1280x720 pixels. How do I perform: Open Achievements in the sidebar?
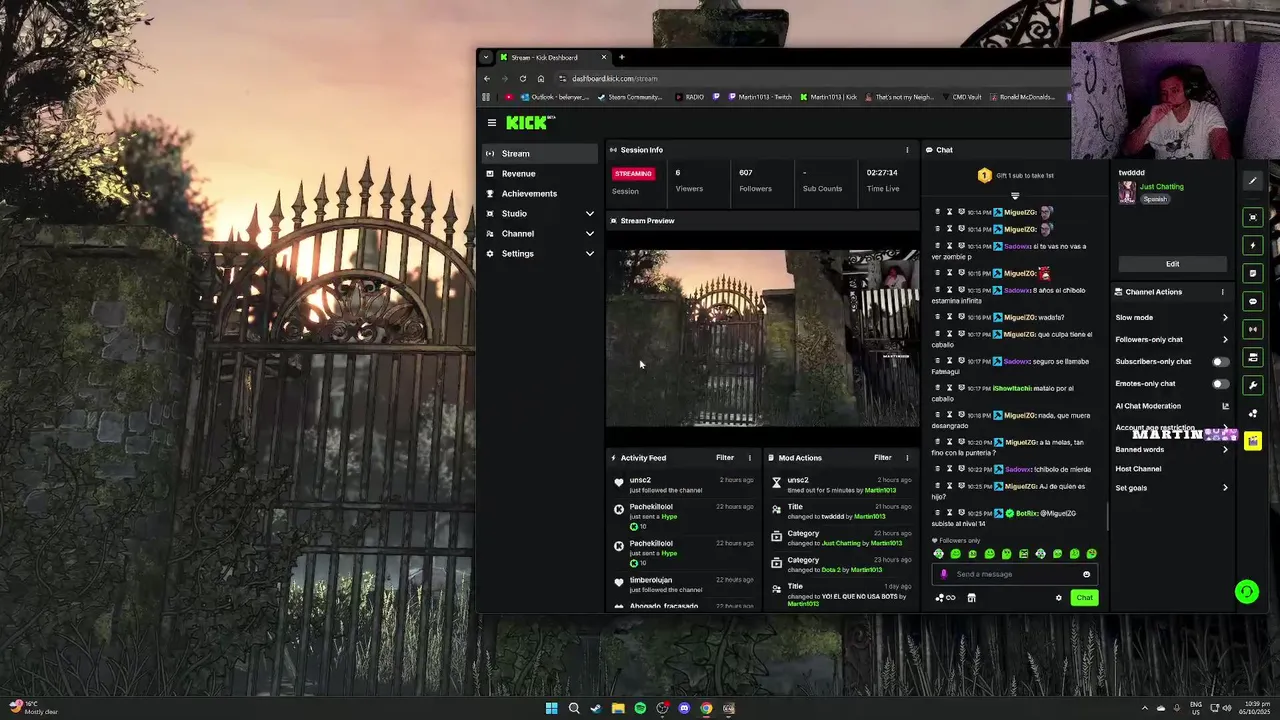[540, 194]
